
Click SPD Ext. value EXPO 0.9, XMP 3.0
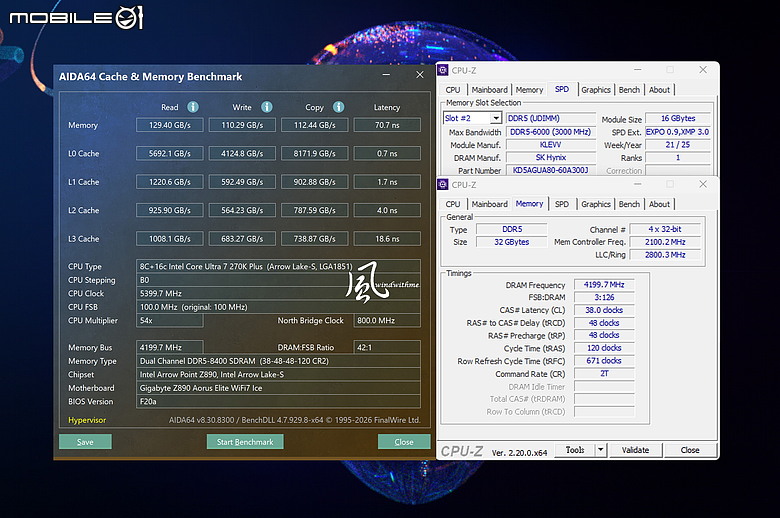[x=678, y=132]
